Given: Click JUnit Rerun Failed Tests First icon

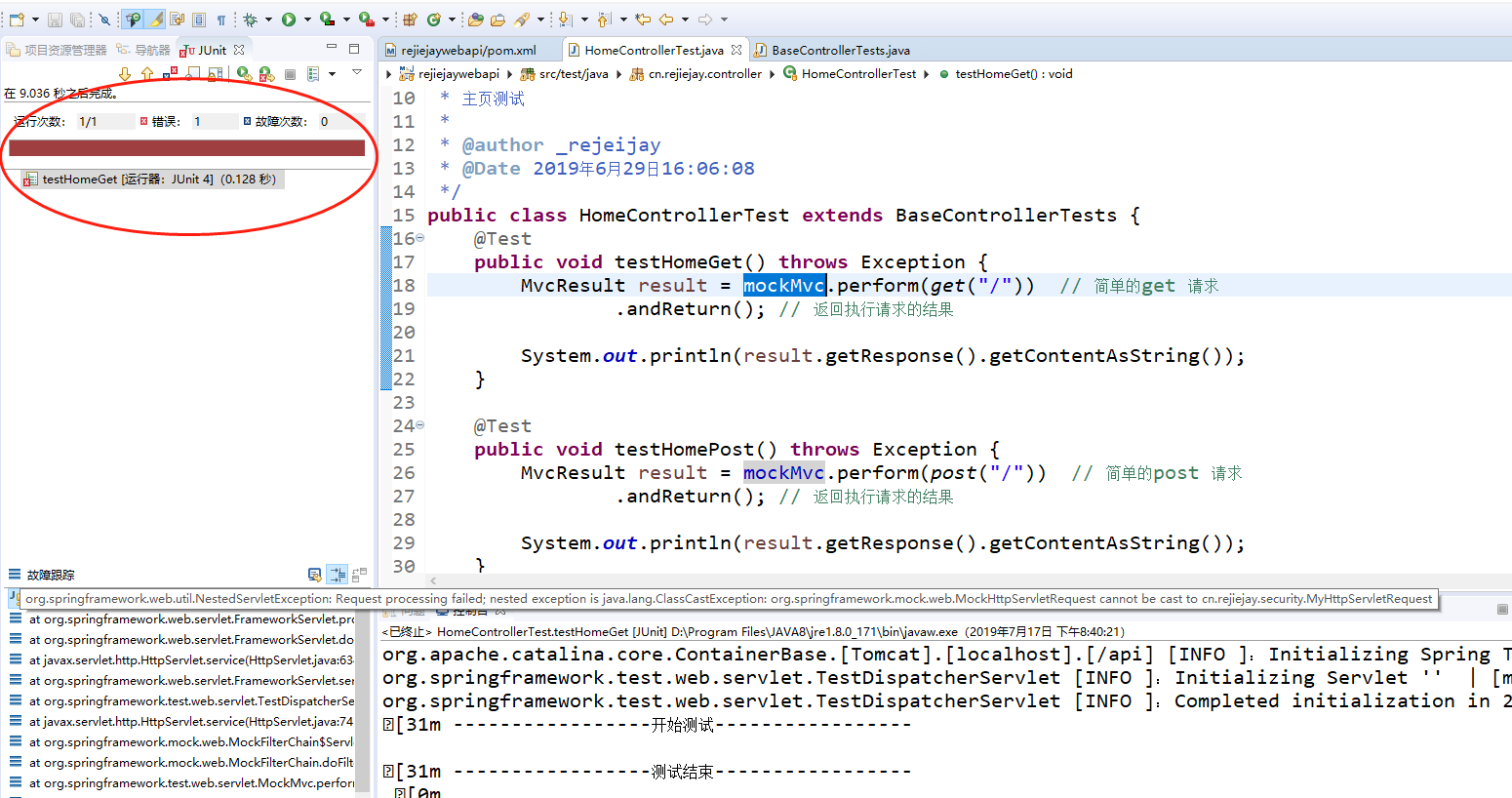Looking at the screenshot, I should click(266, 74).
